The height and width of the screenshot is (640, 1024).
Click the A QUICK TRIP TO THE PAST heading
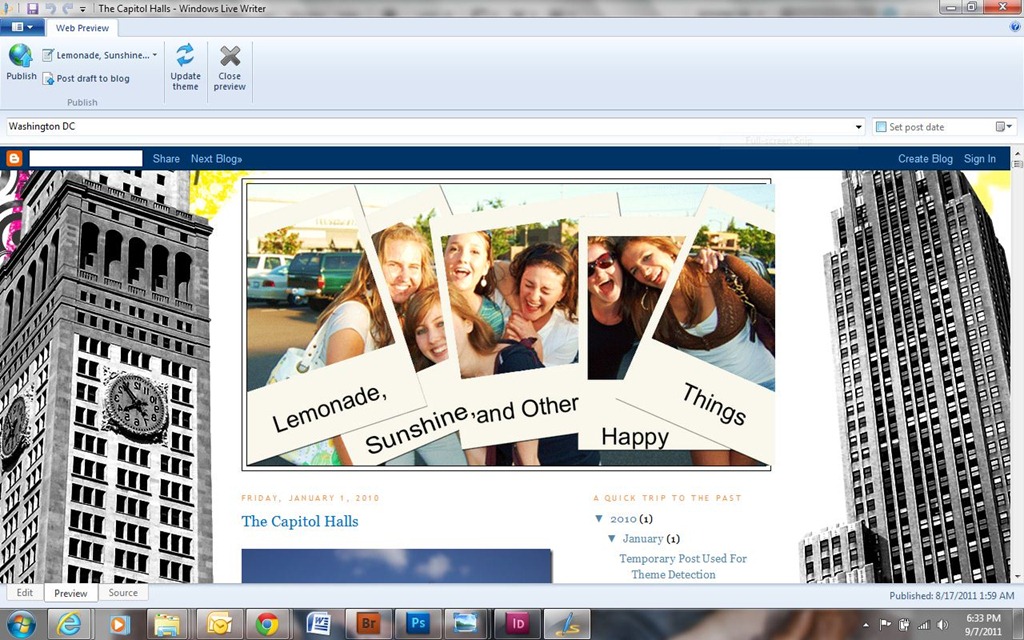(x=667, y=498)
